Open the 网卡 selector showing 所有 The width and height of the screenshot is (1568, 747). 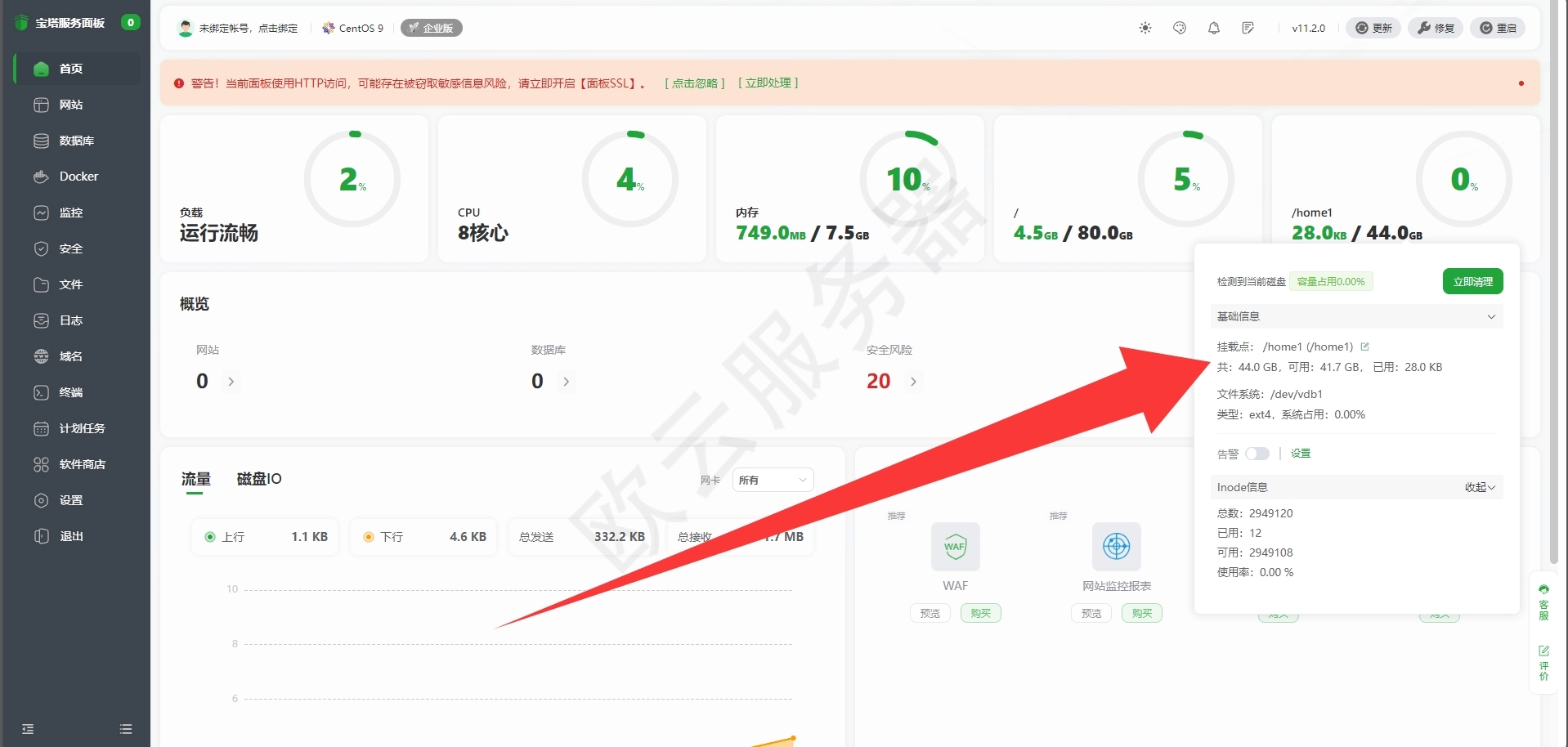click(x=772, y=480)
